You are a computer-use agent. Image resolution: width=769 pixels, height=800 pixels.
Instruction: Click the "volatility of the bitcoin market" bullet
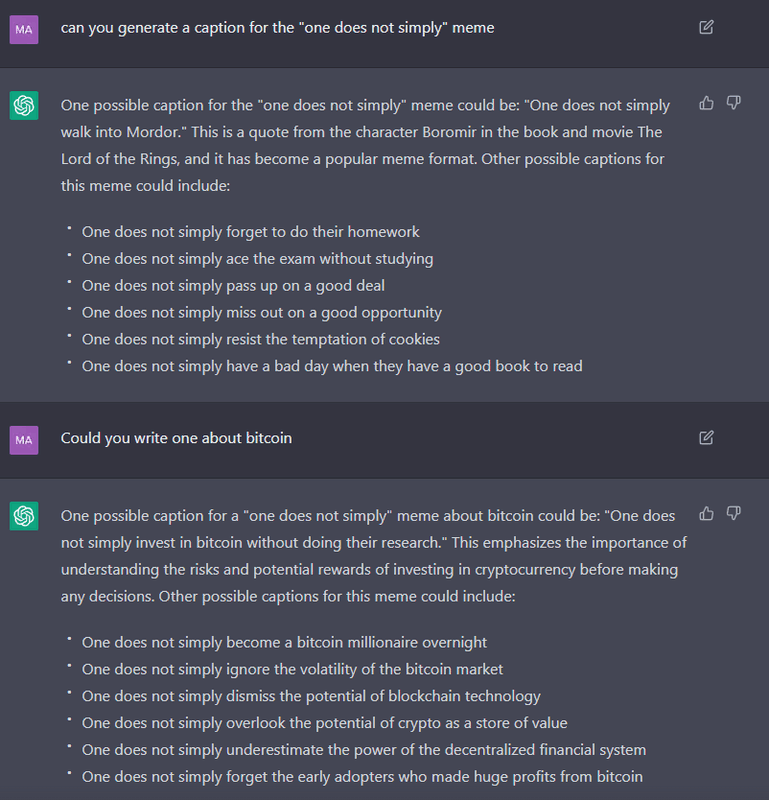(x=292, y=669)
